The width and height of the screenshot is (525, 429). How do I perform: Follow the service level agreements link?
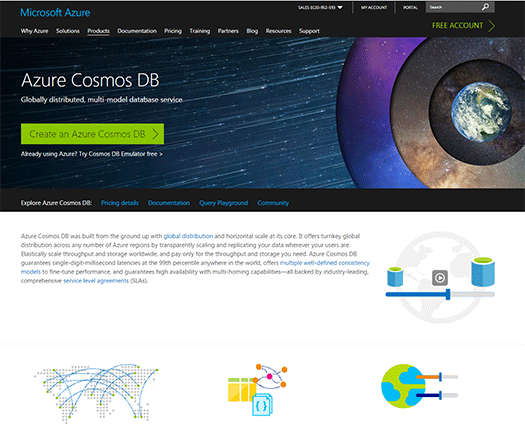96,281
